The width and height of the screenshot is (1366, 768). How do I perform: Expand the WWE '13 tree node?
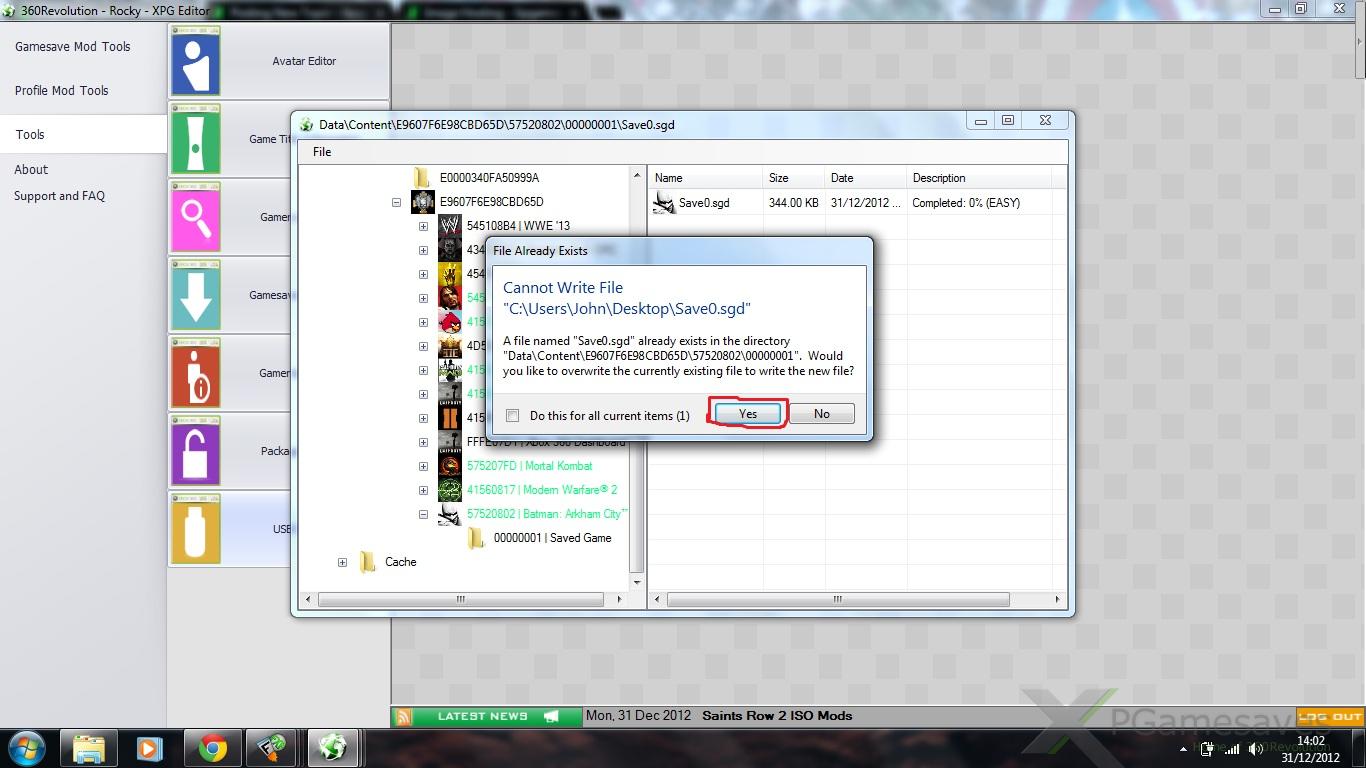point(423,226)
